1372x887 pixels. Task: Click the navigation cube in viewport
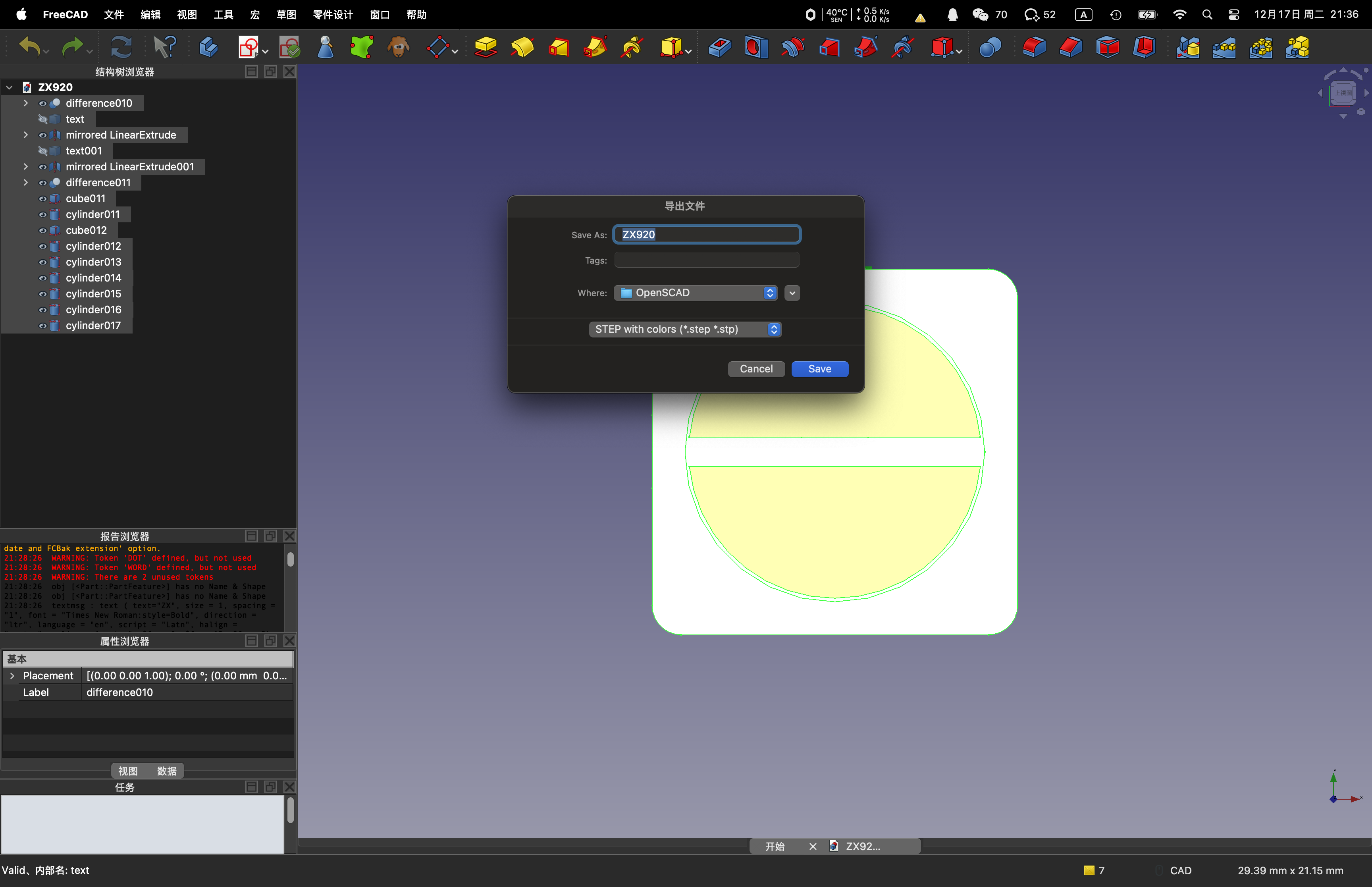click(x=1343, y=93)
